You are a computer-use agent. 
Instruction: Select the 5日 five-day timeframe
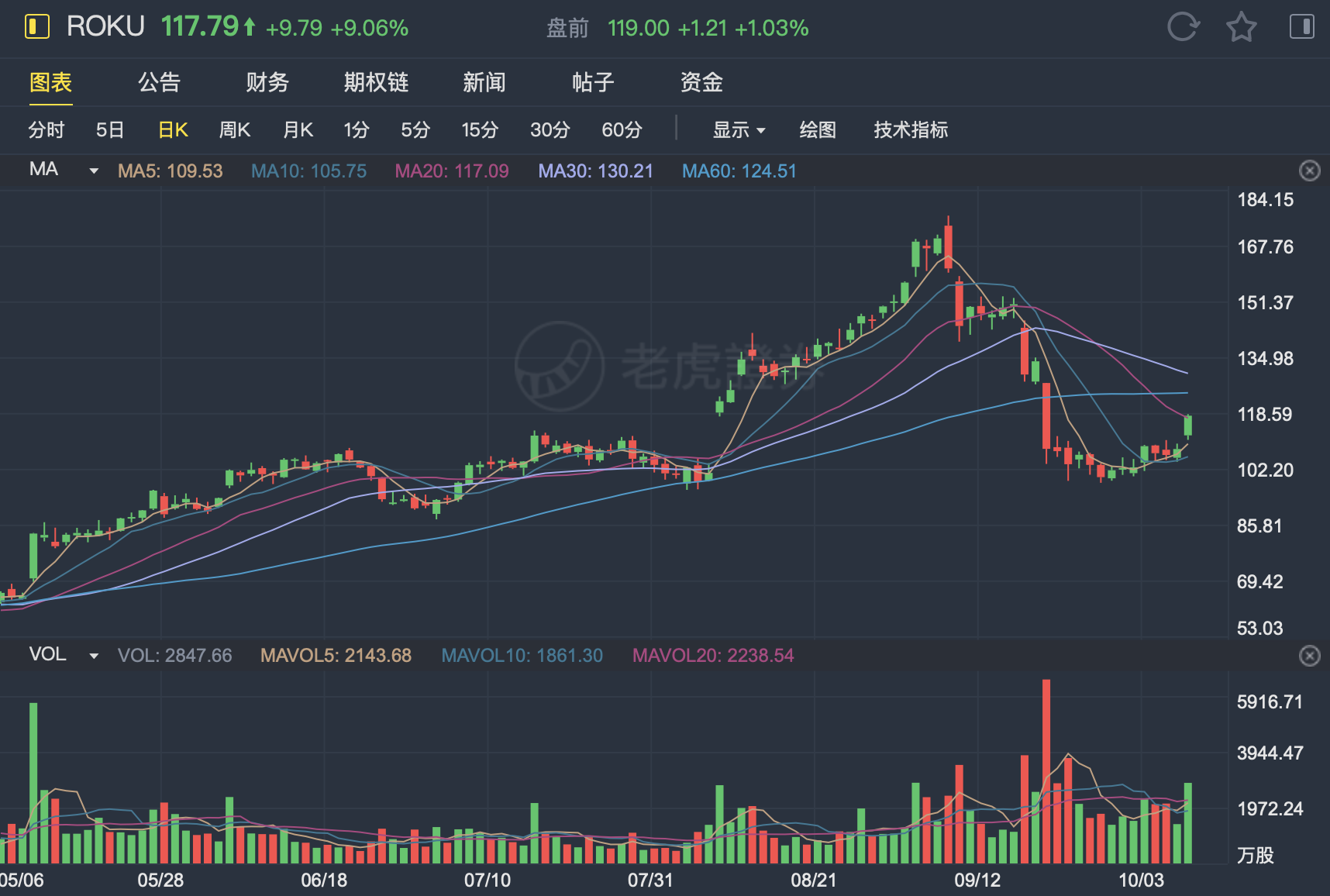[110, 130]
